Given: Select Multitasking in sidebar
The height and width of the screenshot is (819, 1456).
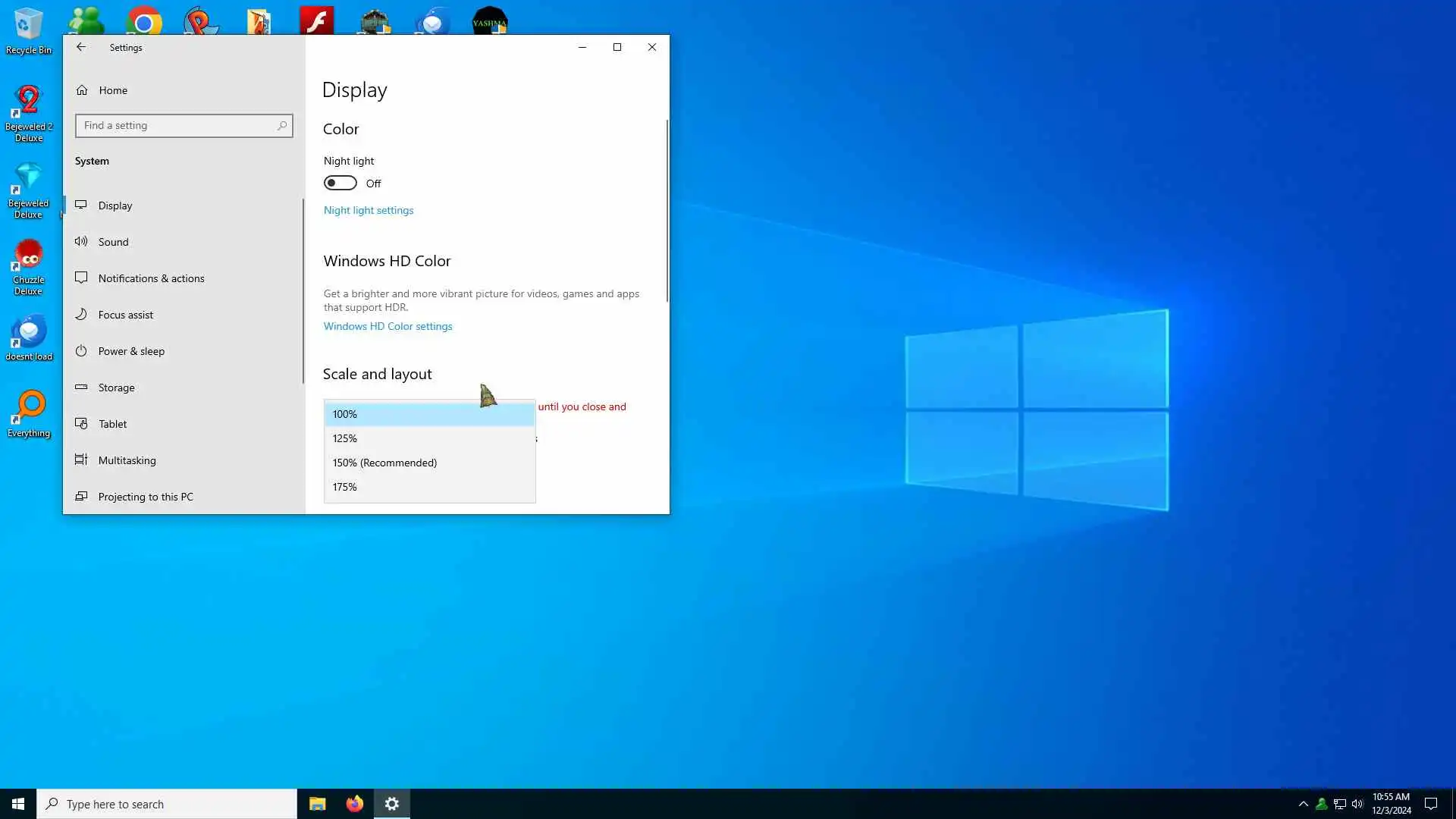Looking at the screenshot, I should [x=127, y=460].
